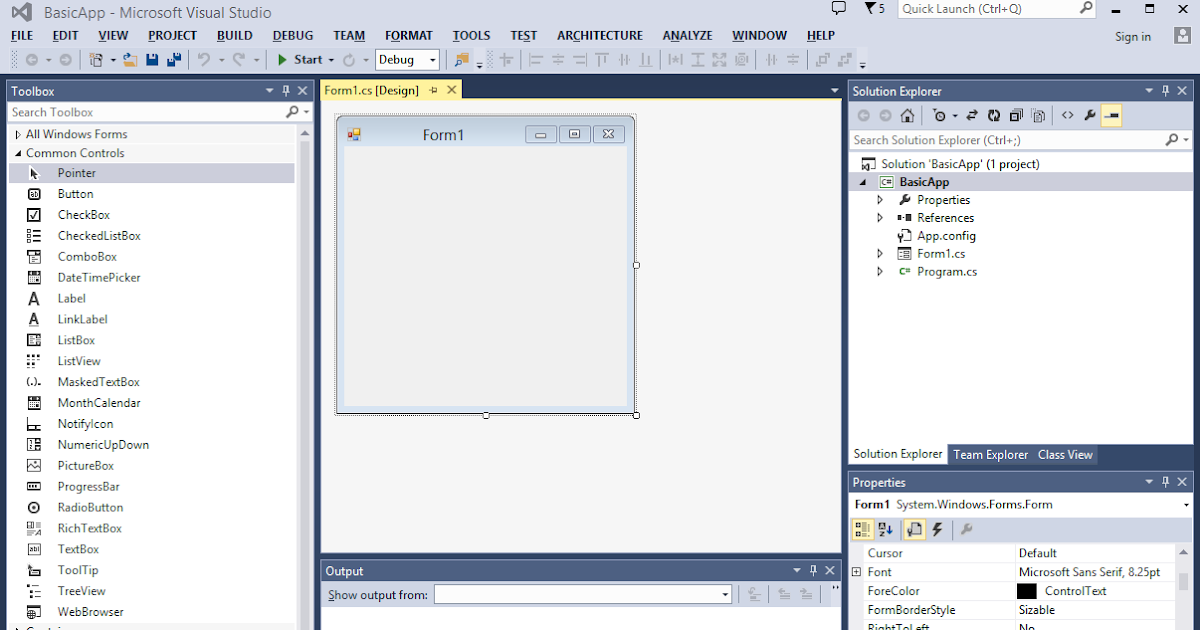Switch to the Team Explorer tab
The height and width of the screenshot is (630, 1200).
(x=990, y=454)
